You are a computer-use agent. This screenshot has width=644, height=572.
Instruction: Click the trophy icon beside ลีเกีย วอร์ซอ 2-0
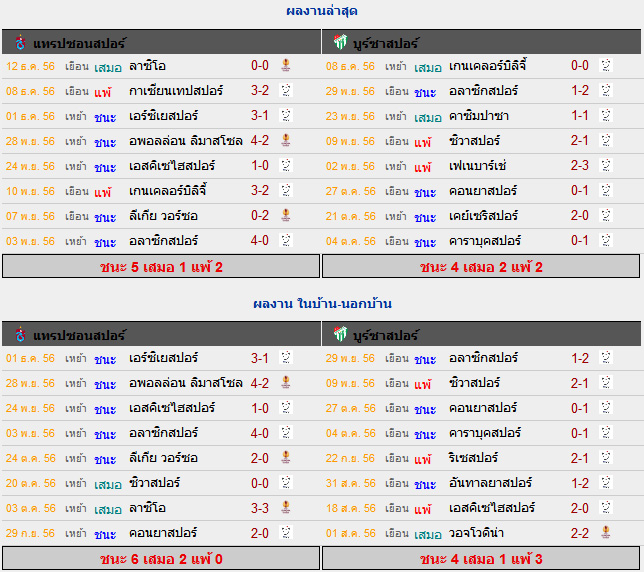(286, 457)
